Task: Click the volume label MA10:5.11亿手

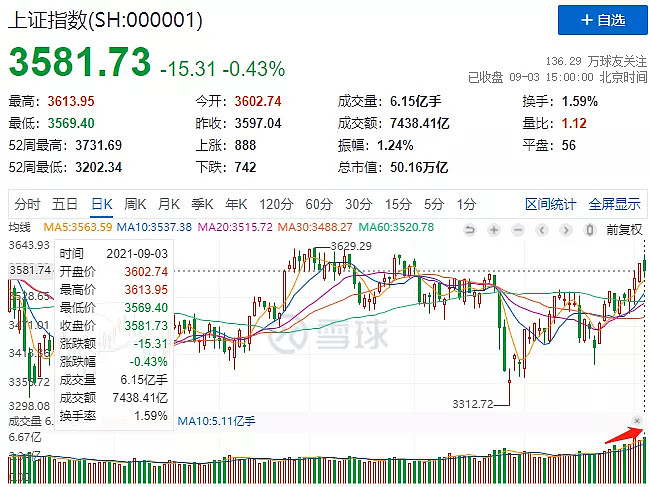Action: point(216,421)
